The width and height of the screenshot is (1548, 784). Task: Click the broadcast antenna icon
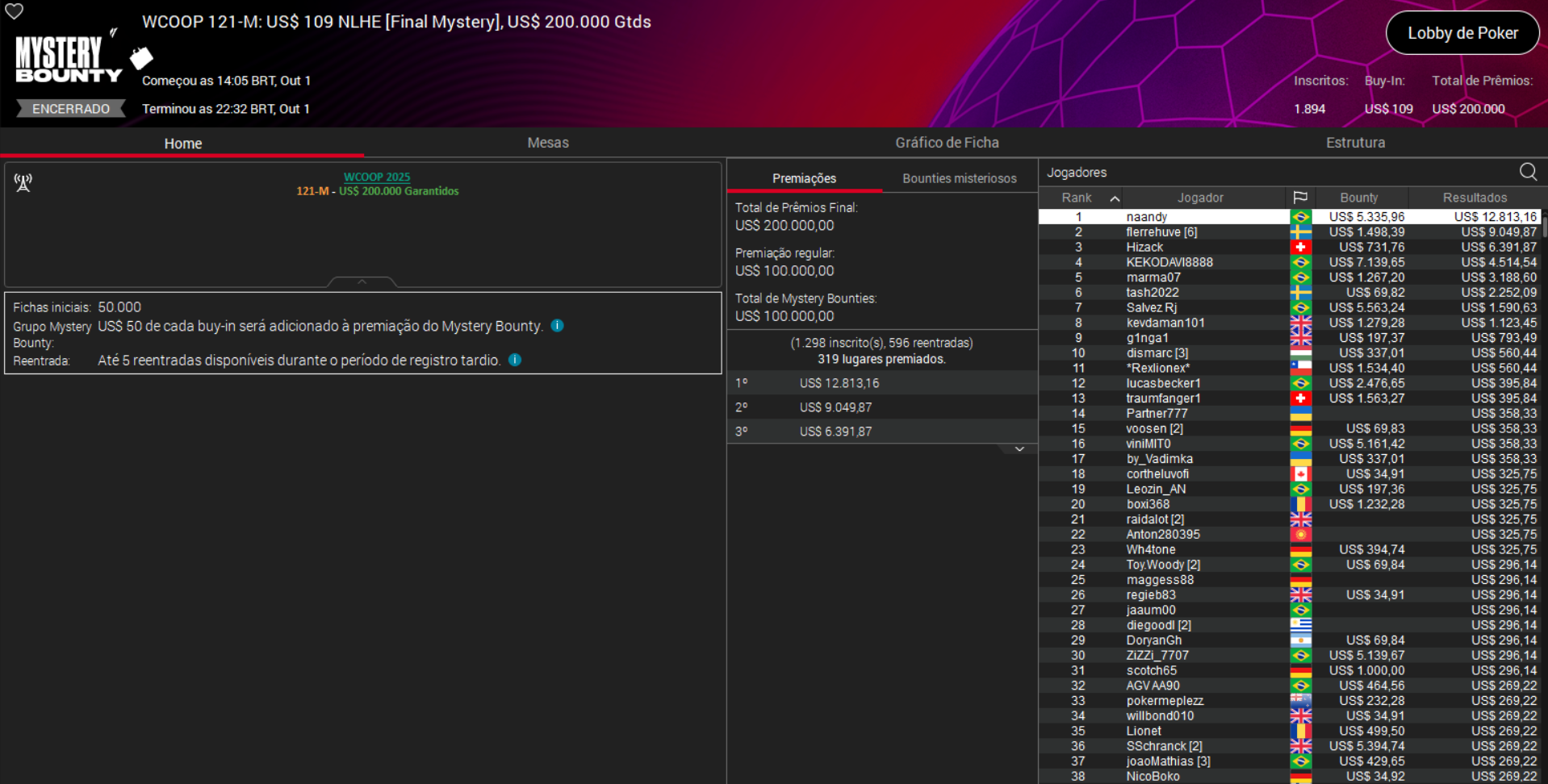[23, 183]
